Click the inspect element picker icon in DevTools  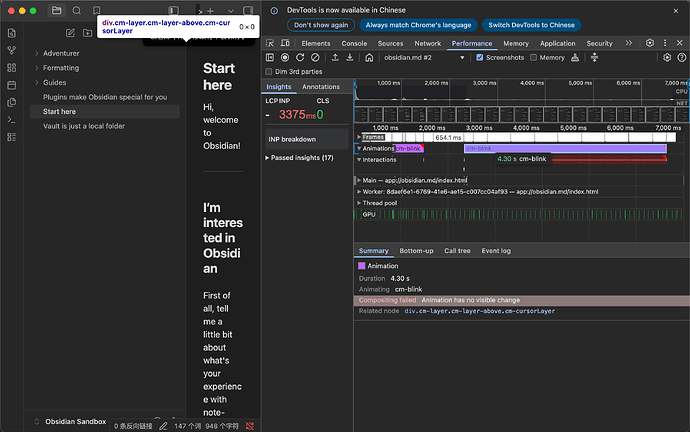(x=270, y=43)
